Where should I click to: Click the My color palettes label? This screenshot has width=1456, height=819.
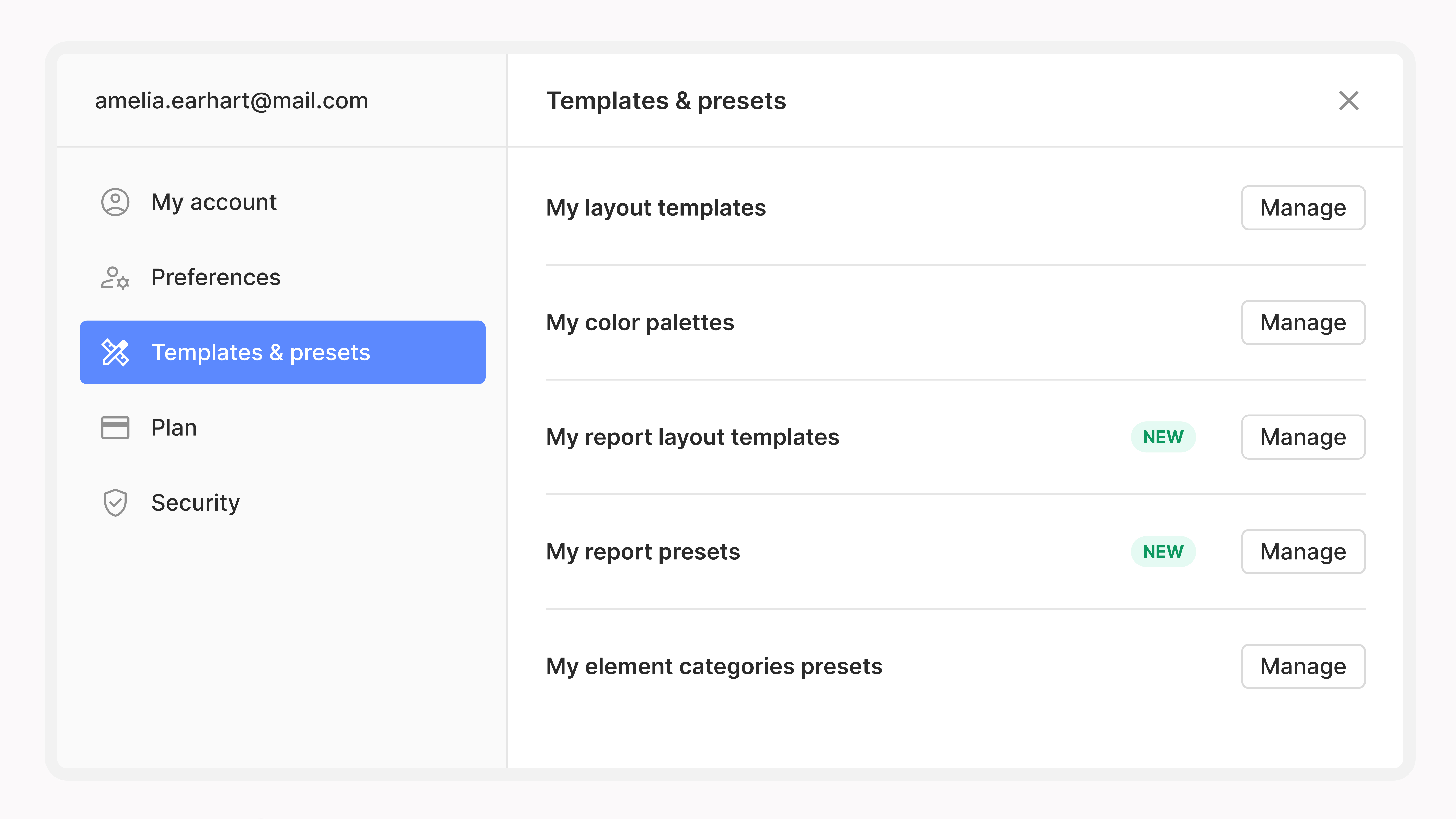click(640, 323)
